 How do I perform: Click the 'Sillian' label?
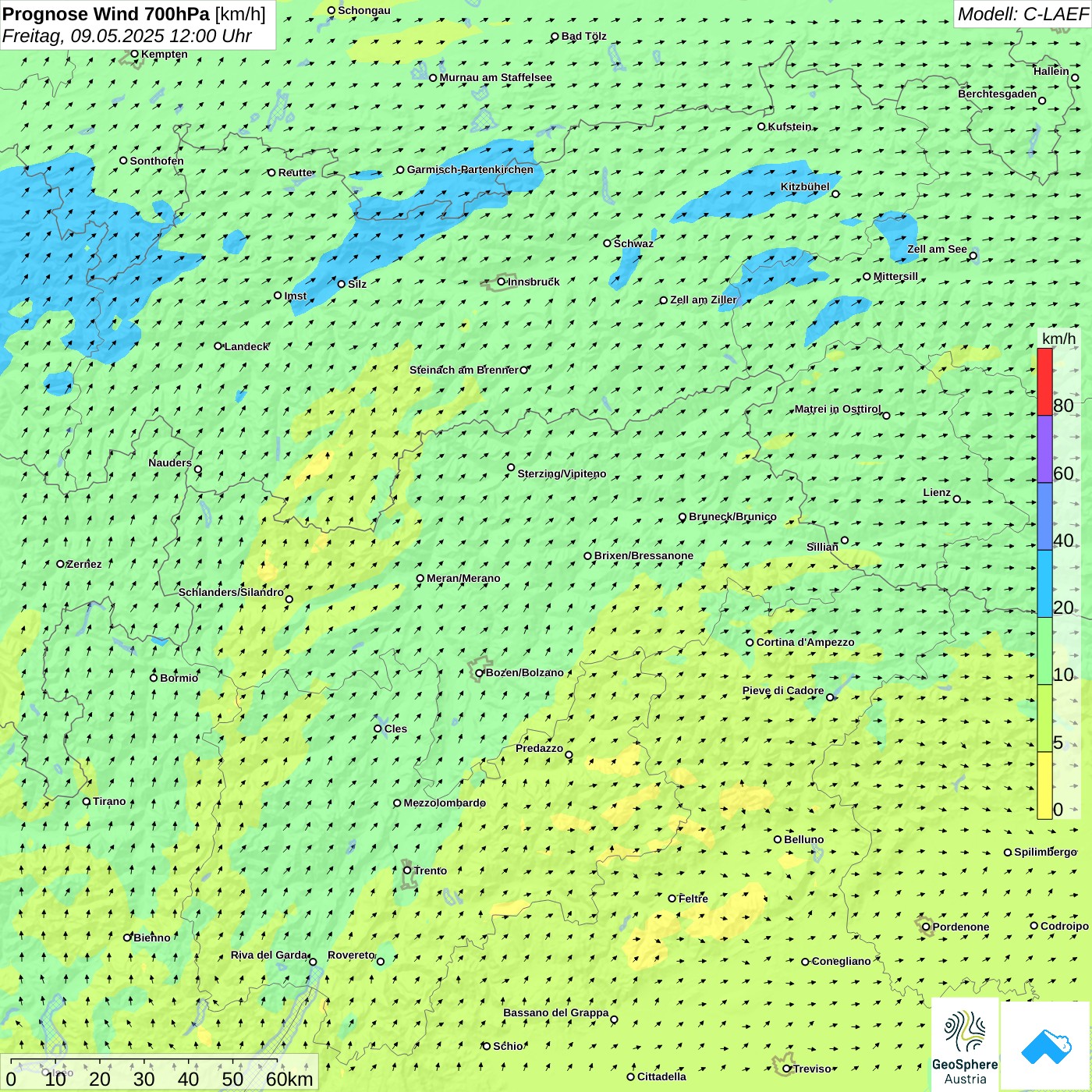822,547
